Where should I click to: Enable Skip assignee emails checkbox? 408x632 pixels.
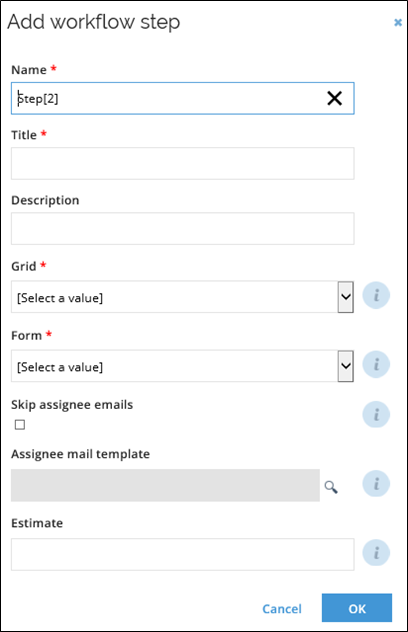[x=20, y=424]
